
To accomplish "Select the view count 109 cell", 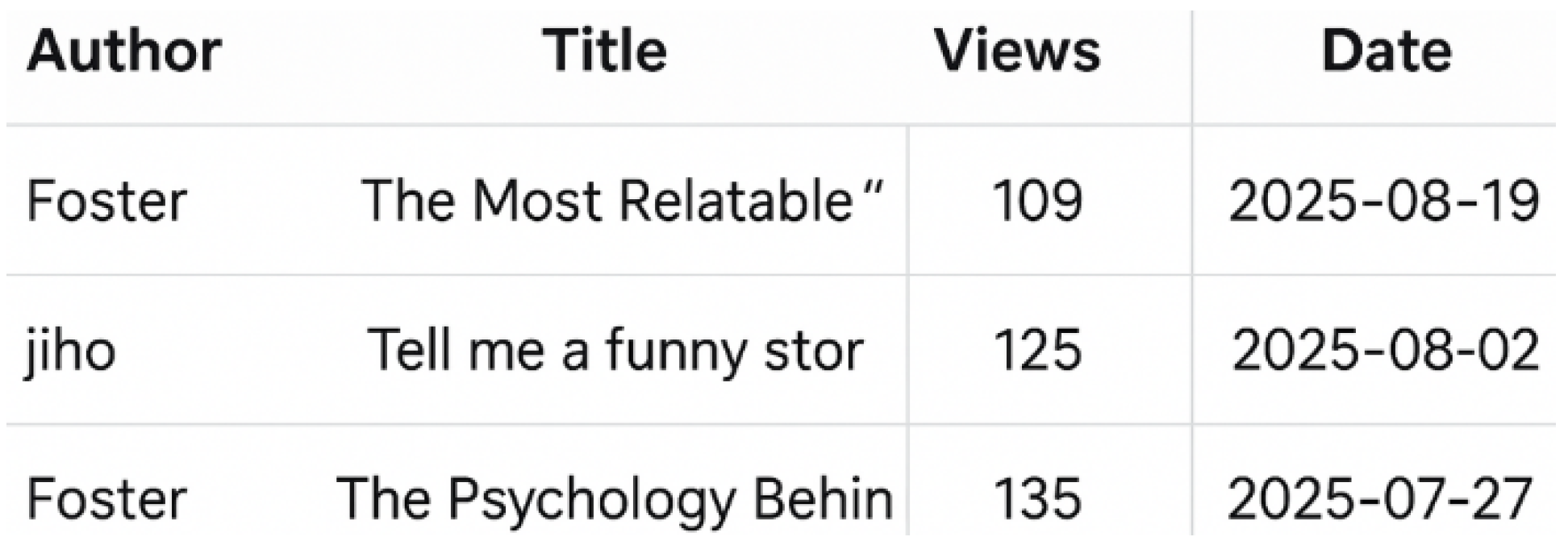I will coord(1036,201).
